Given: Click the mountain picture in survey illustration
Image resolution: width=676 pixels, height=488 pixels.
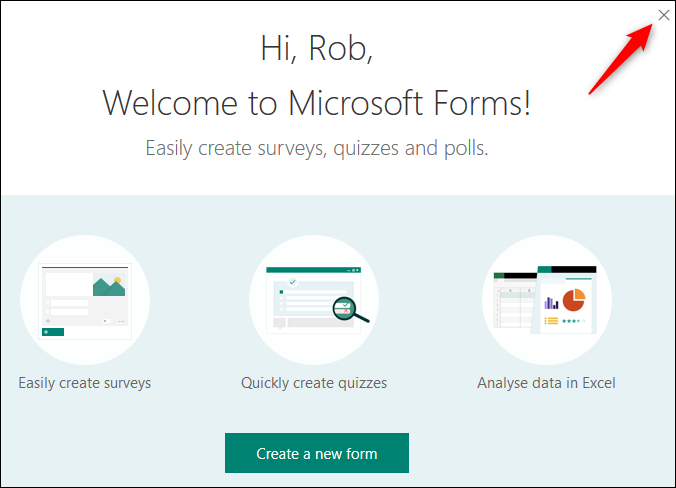Looking at the screenshot, I should [x=108, y=286].
